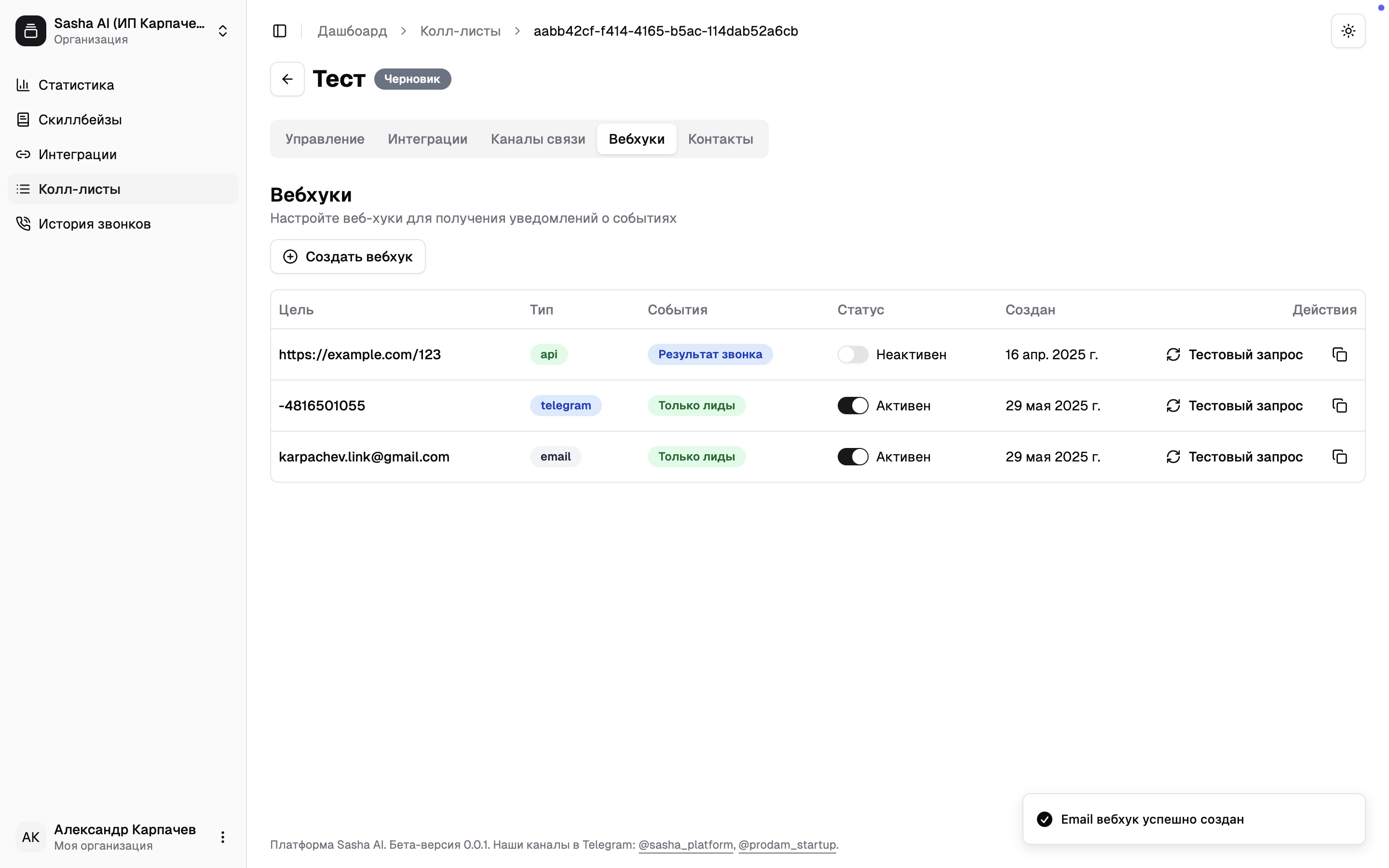Expand the Sasha AI organization switcher
The width and height of the screenshot is (1389, 868).
(x=223, y=31)
